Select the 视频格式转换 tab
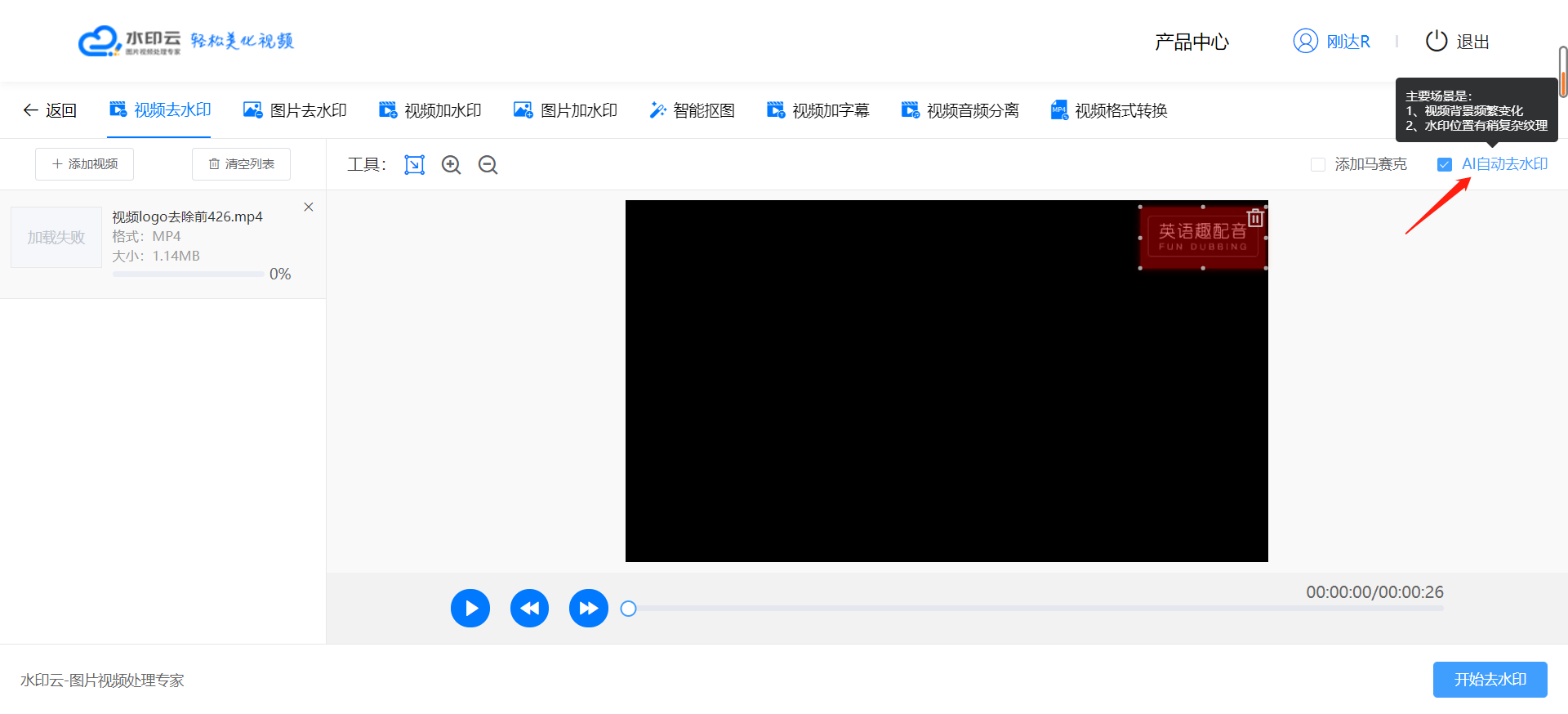This screenshot has height=714, width=1568. [1108, 110]
